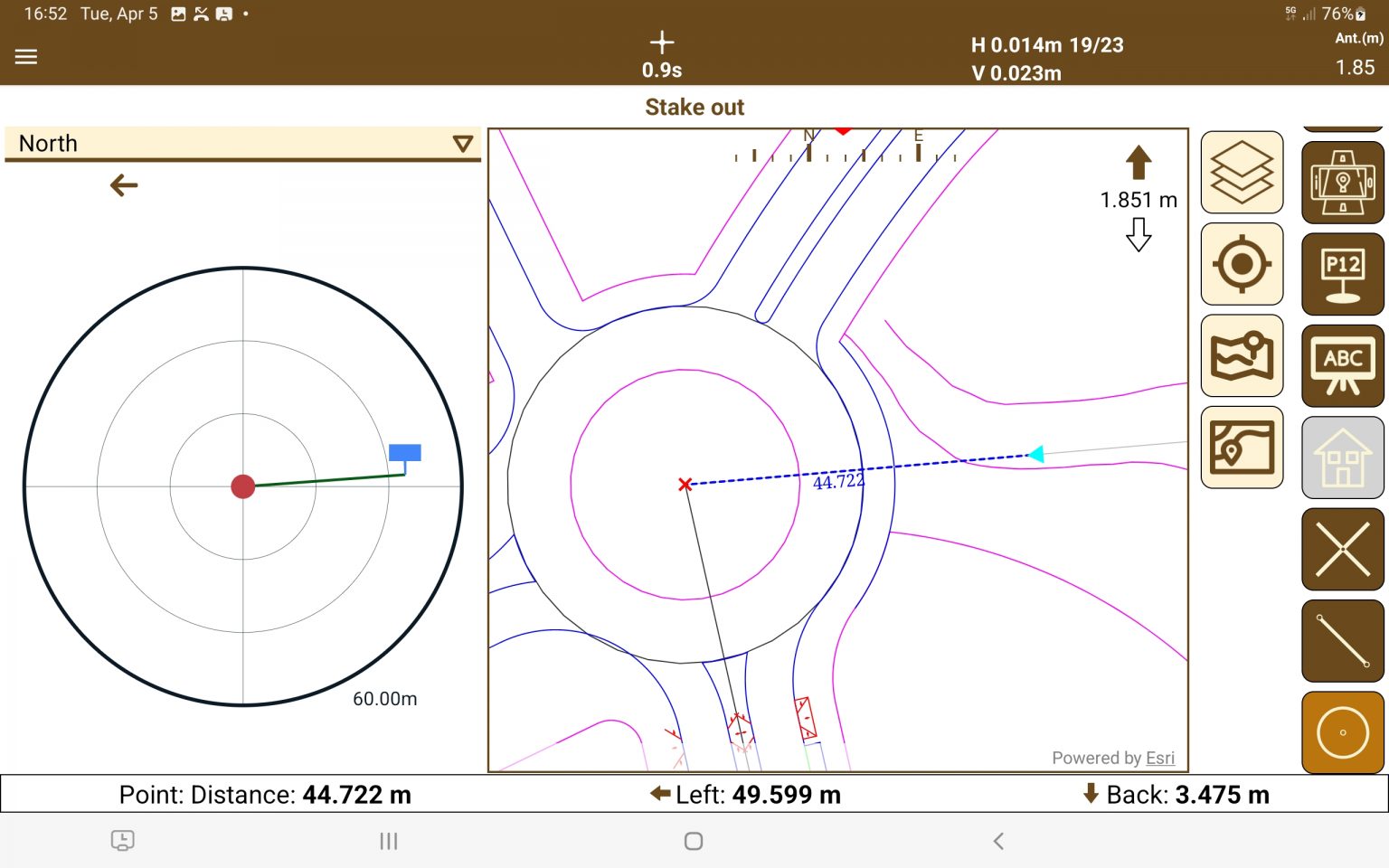The width and height of the screenshot is (1389, 868).
Task: Tap the ABC whiteboard labels icon
Action: (1342, 366)
